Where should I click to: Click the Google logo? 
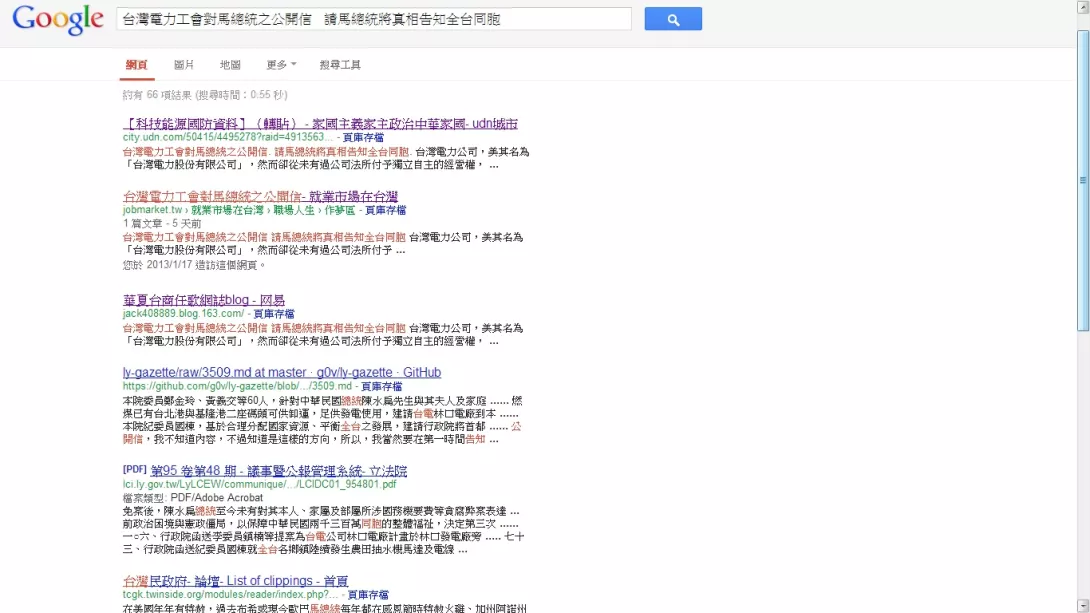point(58,19)
